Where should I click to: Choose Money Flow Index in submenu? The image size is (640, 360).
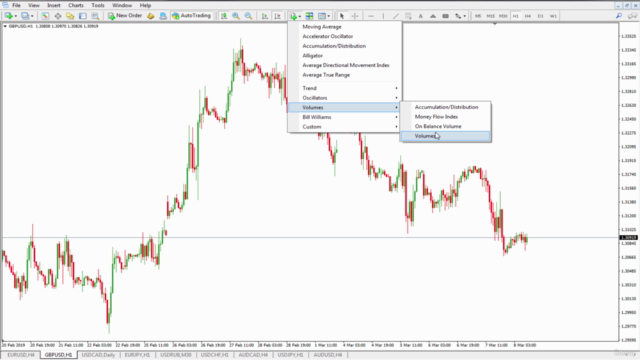pyautogui.click(x=436, y=117)
